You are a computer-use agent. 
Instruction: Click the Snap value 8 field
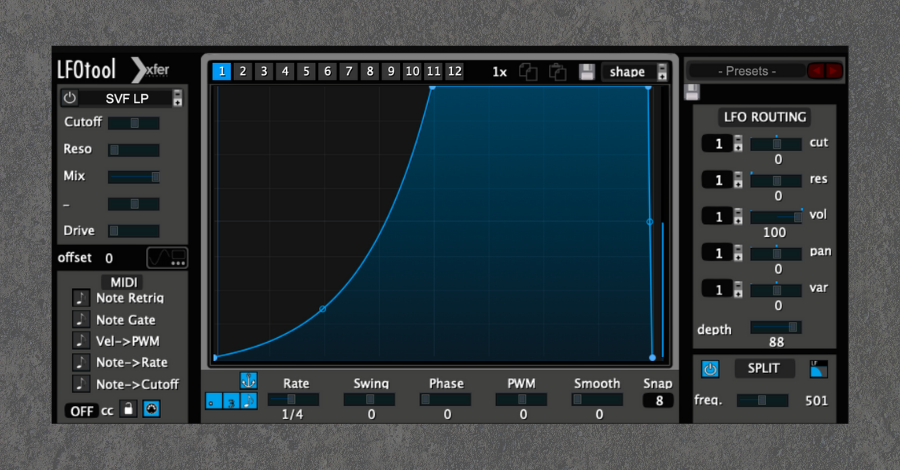(658, 401)
